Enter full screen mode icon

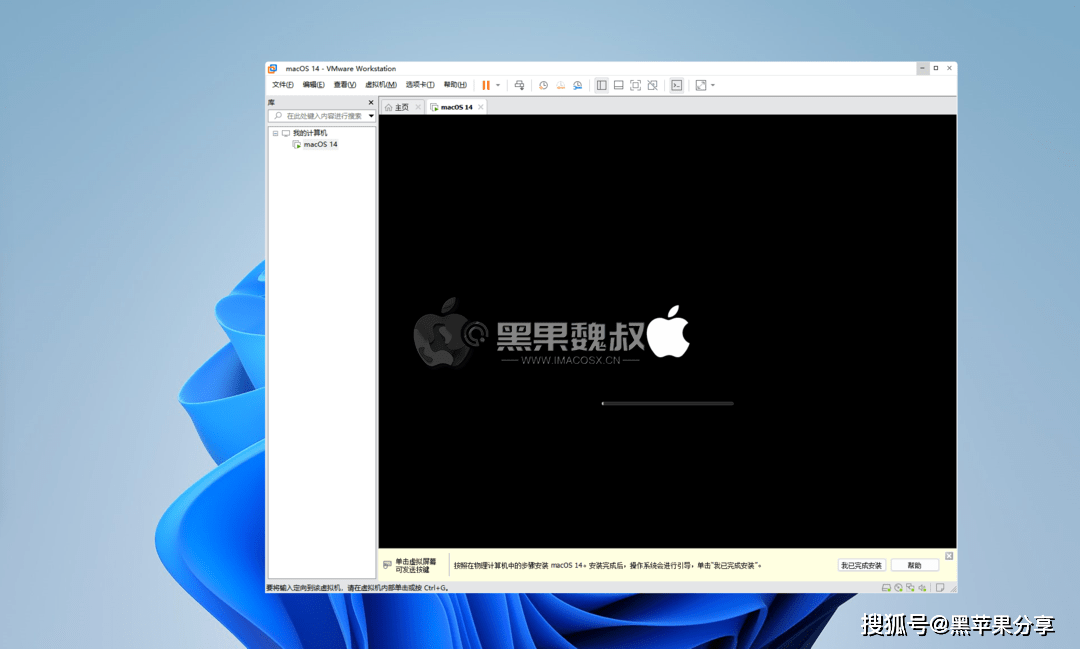coord(635,85)
